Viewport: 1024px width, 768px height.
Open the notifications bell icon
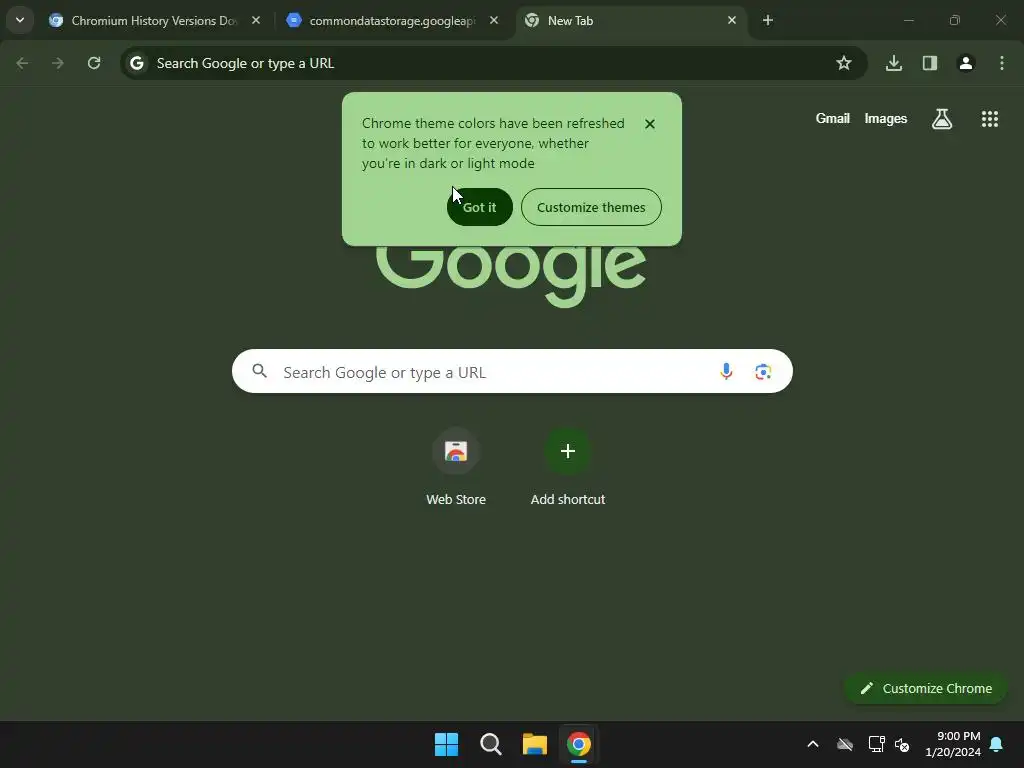point(997,744)
